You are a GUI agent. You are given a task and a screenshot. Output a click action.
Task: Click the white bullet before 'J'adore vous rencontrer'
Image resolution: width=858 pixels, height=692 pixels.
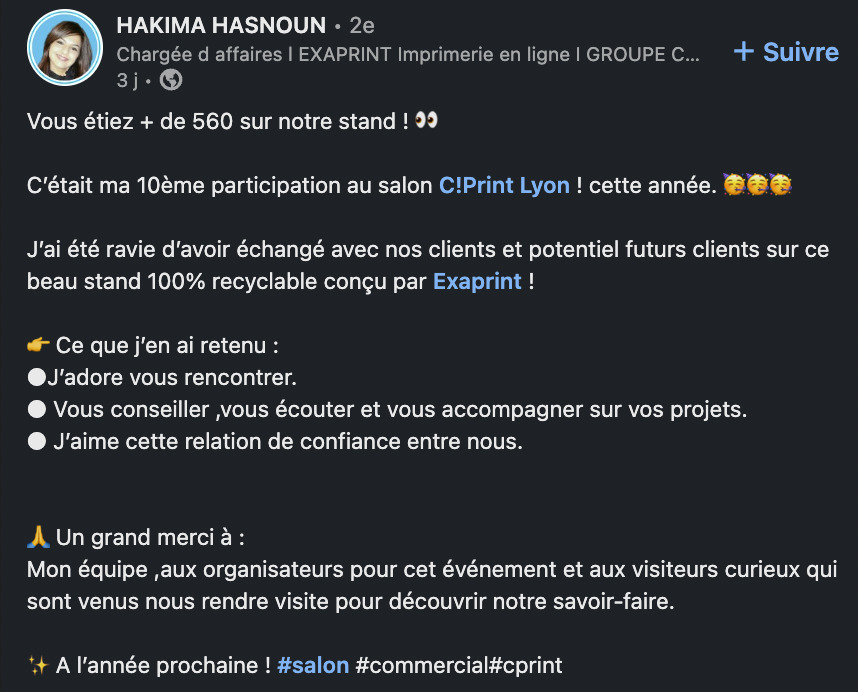point(37,377)
